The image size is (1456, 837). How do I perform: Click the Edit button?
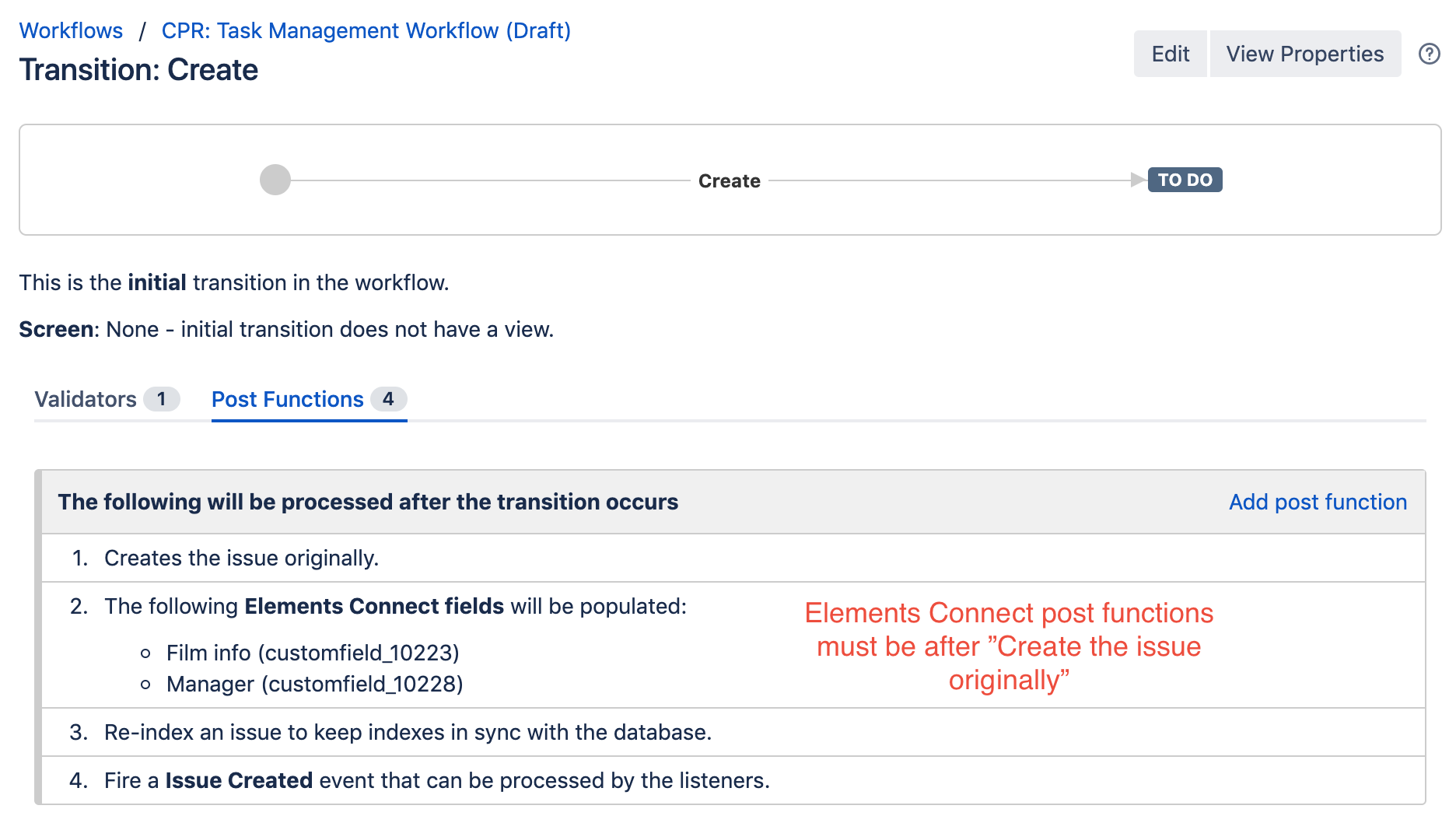[1170, 54]
